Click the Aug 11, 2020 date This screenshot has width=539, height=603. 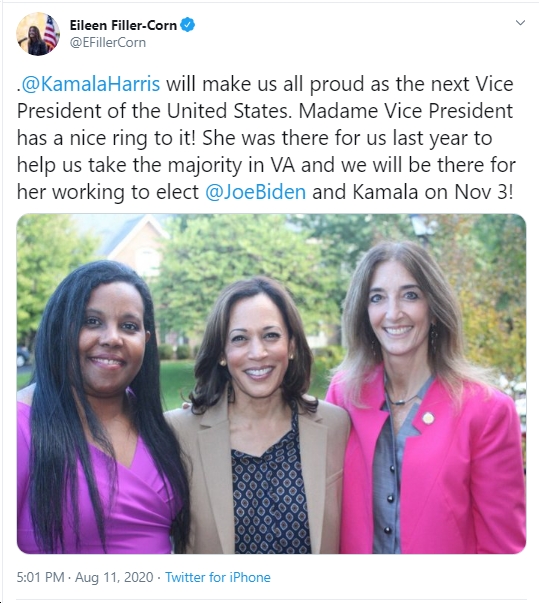(x=114, y=577)
